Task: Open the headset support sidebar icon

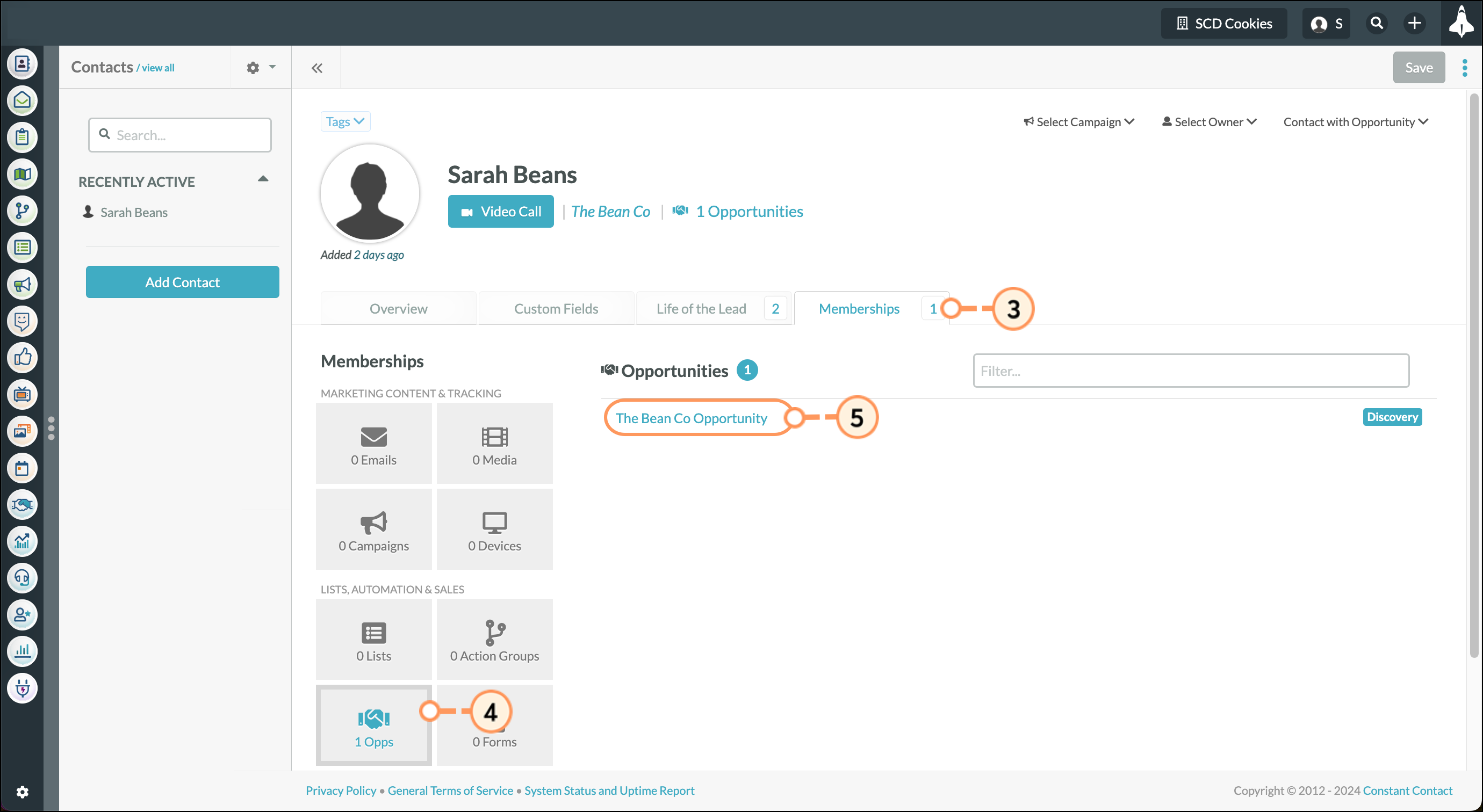Action: click(x=22, y=578)
